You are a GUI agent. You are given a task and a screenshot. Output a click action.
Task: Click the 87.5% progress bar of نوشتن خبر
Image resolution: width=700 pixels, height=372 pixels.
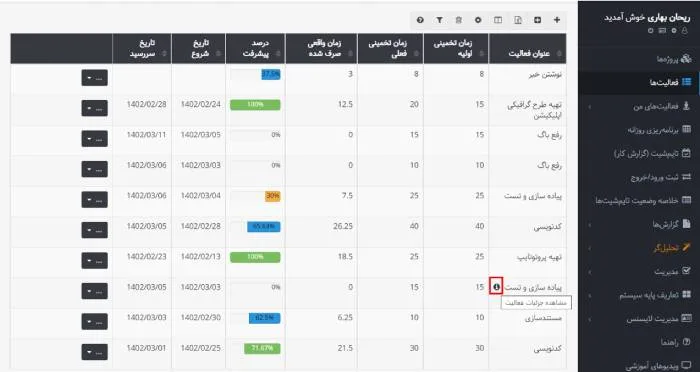pyautogui.click(x=271, y=75)
